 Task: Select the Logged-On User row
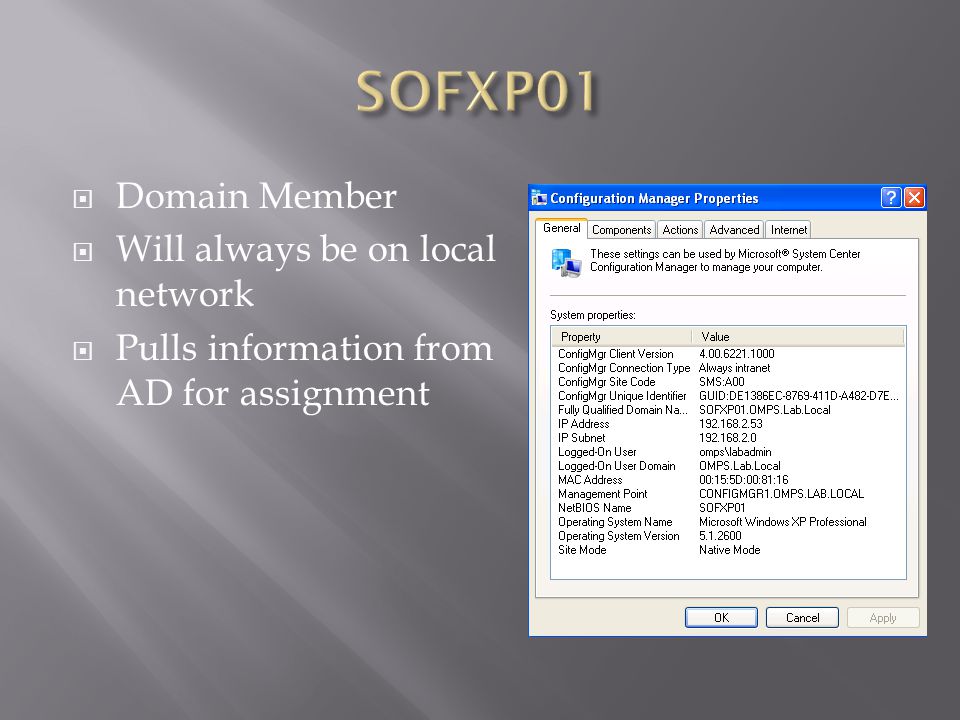(x=729, y=452)
